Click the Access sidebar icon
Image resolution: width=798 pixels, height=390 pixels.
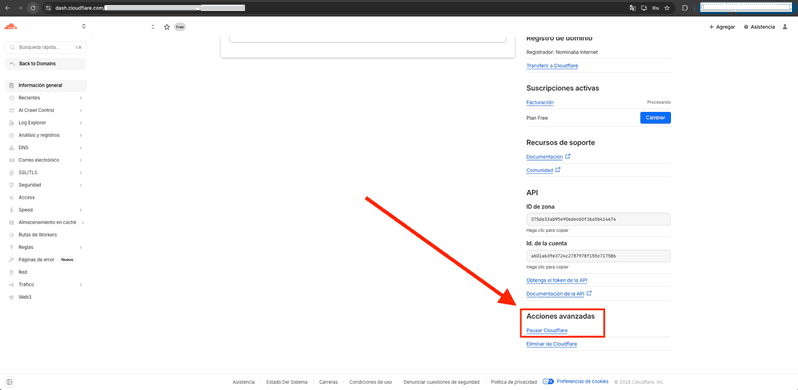(12, 198)
